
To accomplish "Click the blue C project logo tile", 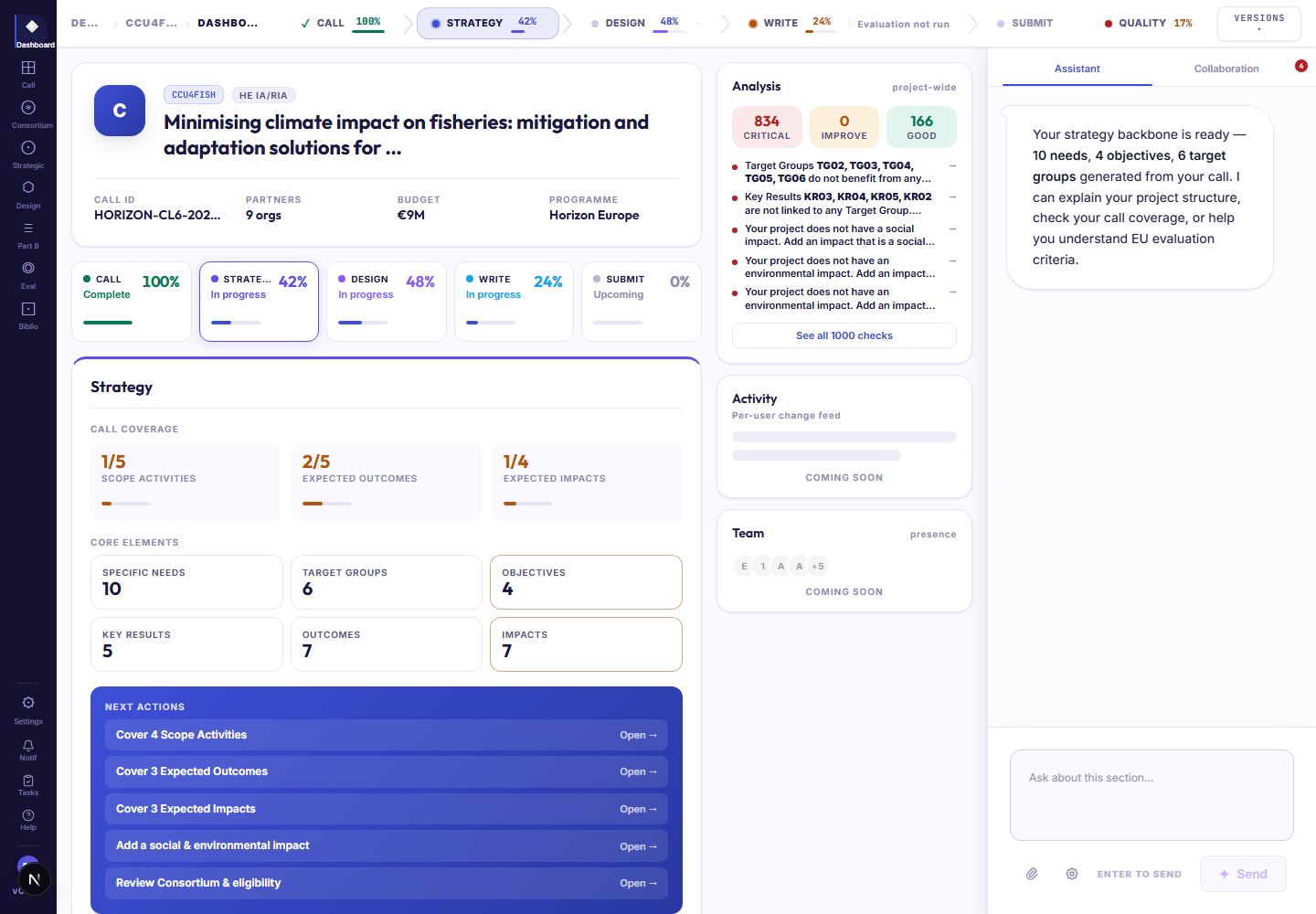I will tap(120, 111).
